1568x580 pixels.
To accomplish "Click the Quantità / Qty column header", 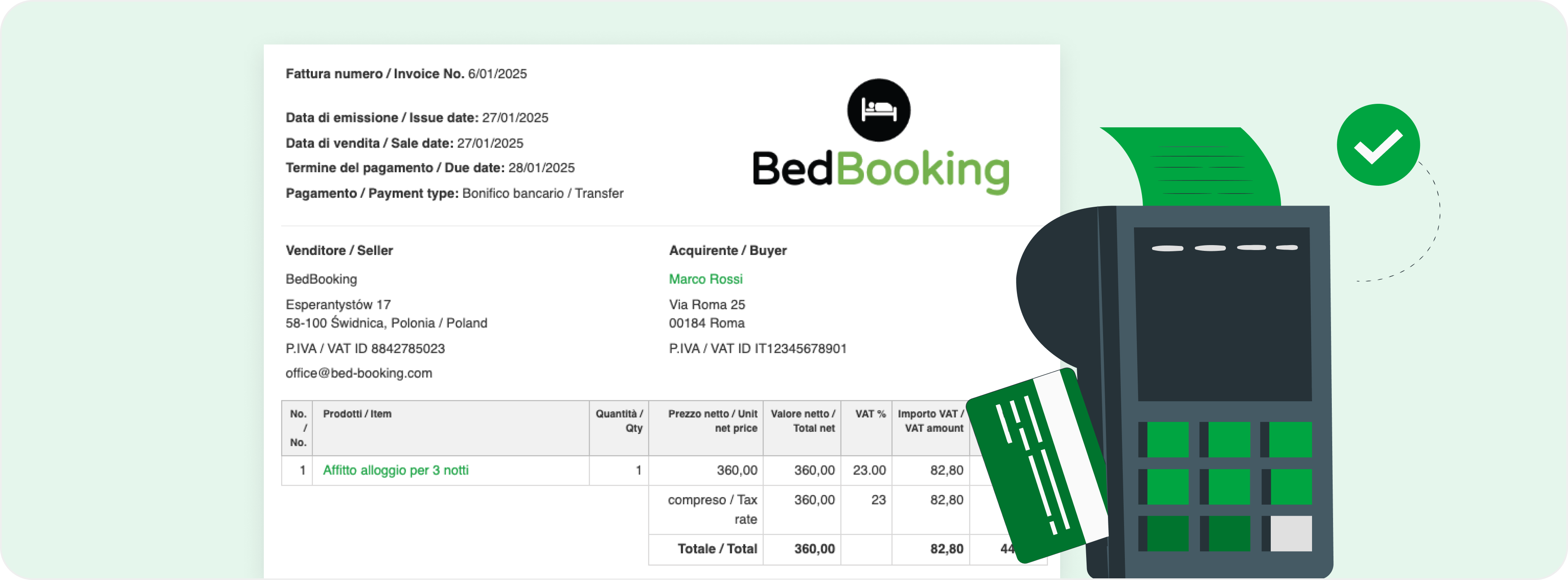I will click(619, 421).
